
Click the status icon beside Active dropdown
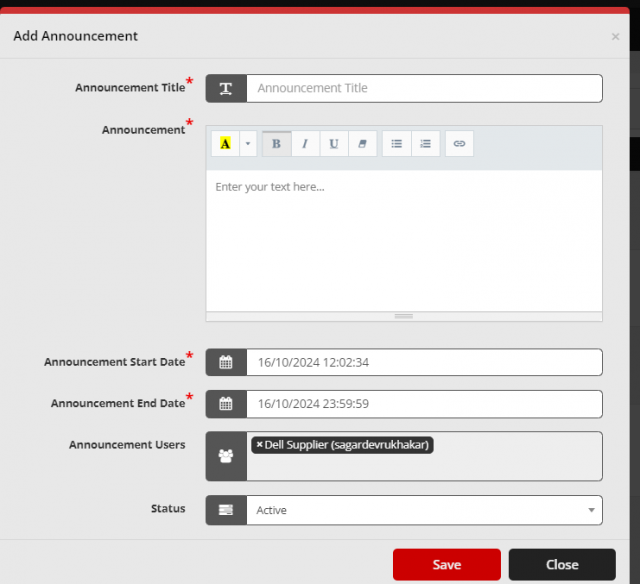[226, 510]
